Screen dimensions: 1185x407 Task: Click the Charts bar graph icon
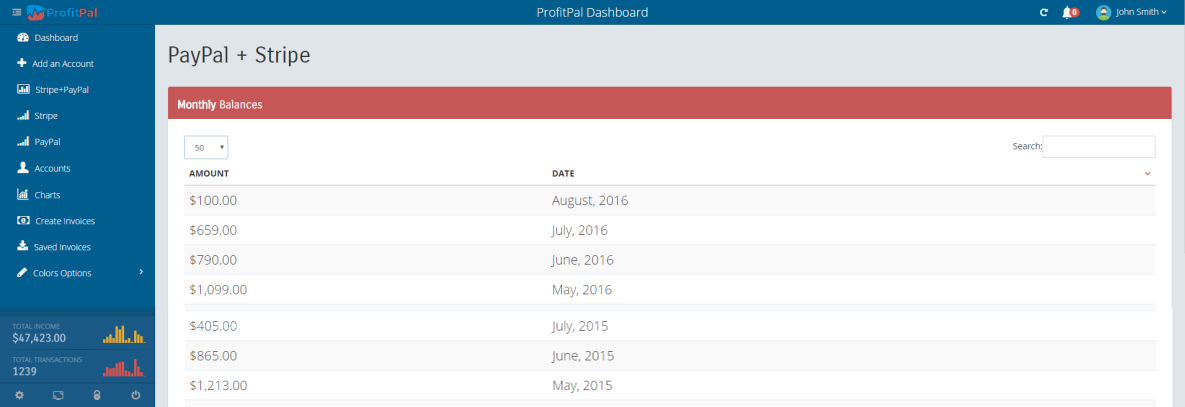click(x=23, y=194)
